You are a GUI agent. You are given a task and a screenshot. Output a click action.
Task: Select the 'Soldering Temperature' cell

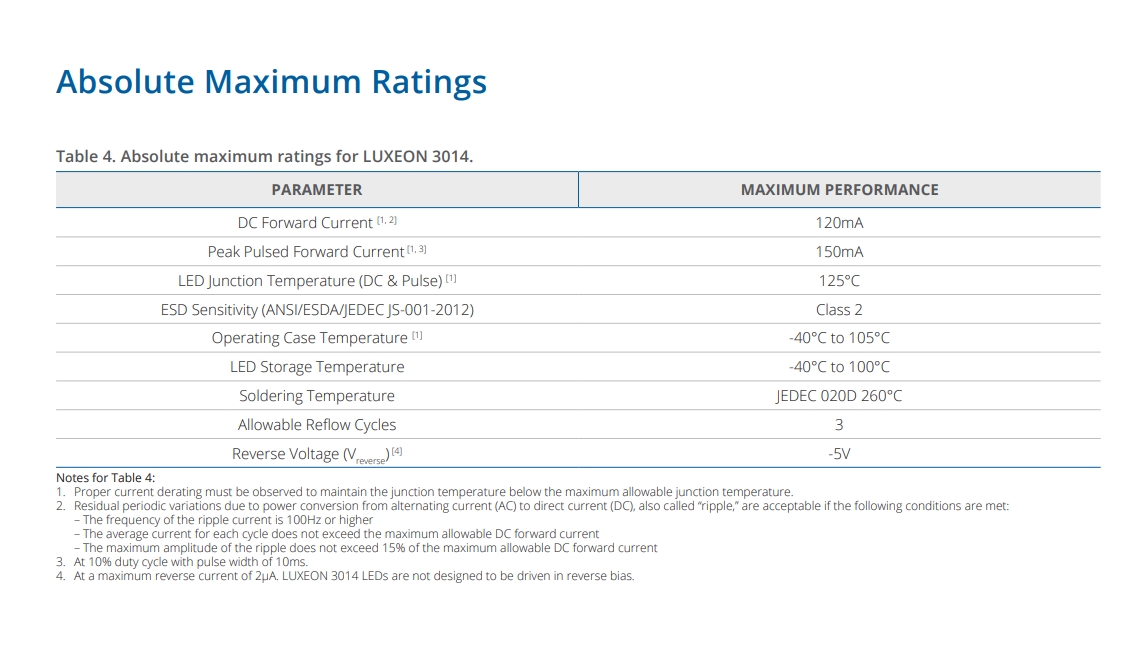[x=317, y=395]
